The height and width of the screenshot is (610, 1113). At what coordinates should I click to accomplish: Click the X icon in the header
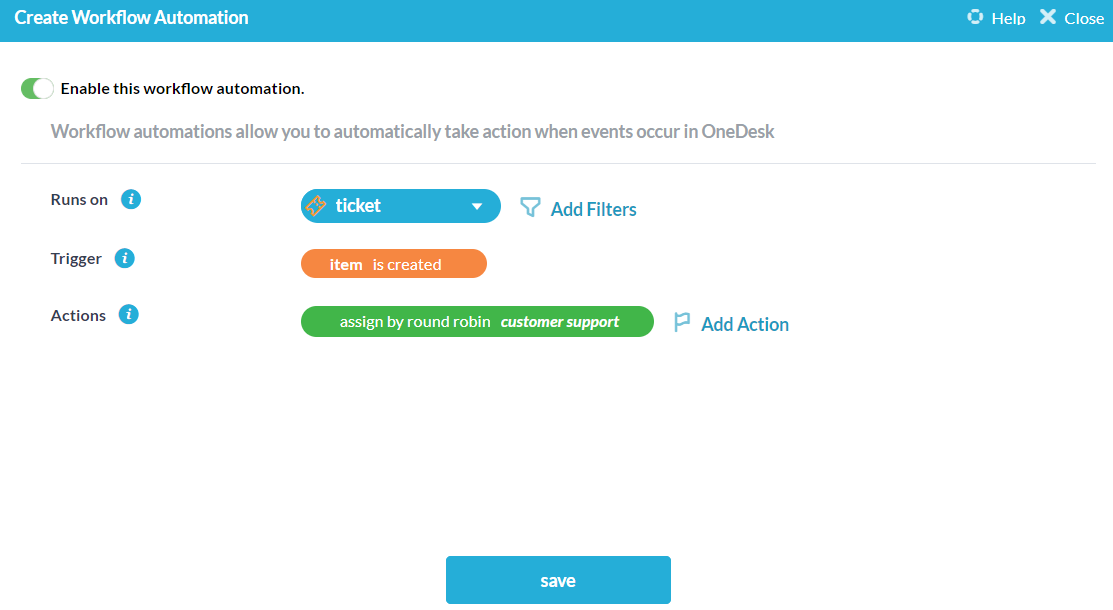[x=1047, y=17]
